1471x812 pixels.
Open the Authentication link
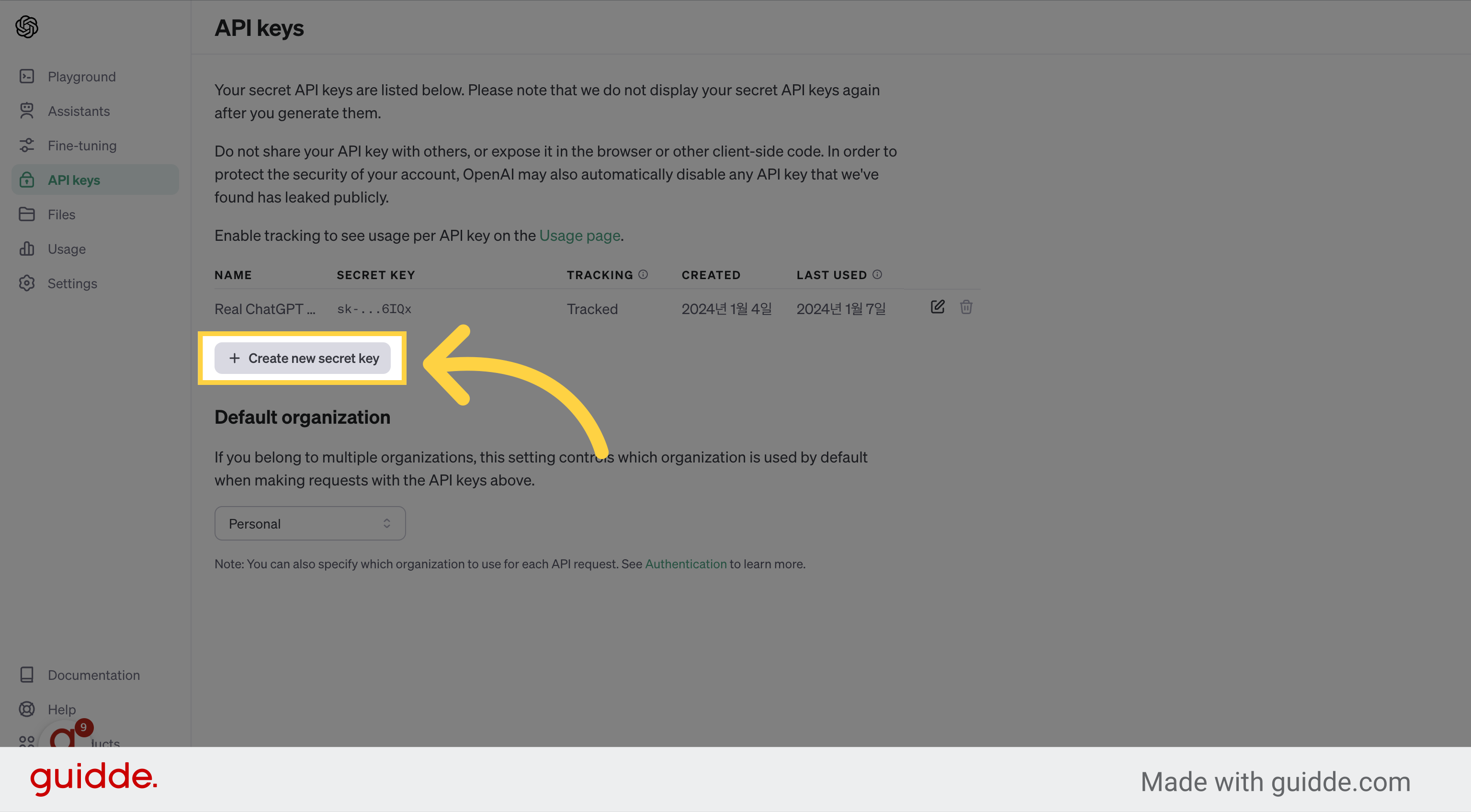pos(686,564)
